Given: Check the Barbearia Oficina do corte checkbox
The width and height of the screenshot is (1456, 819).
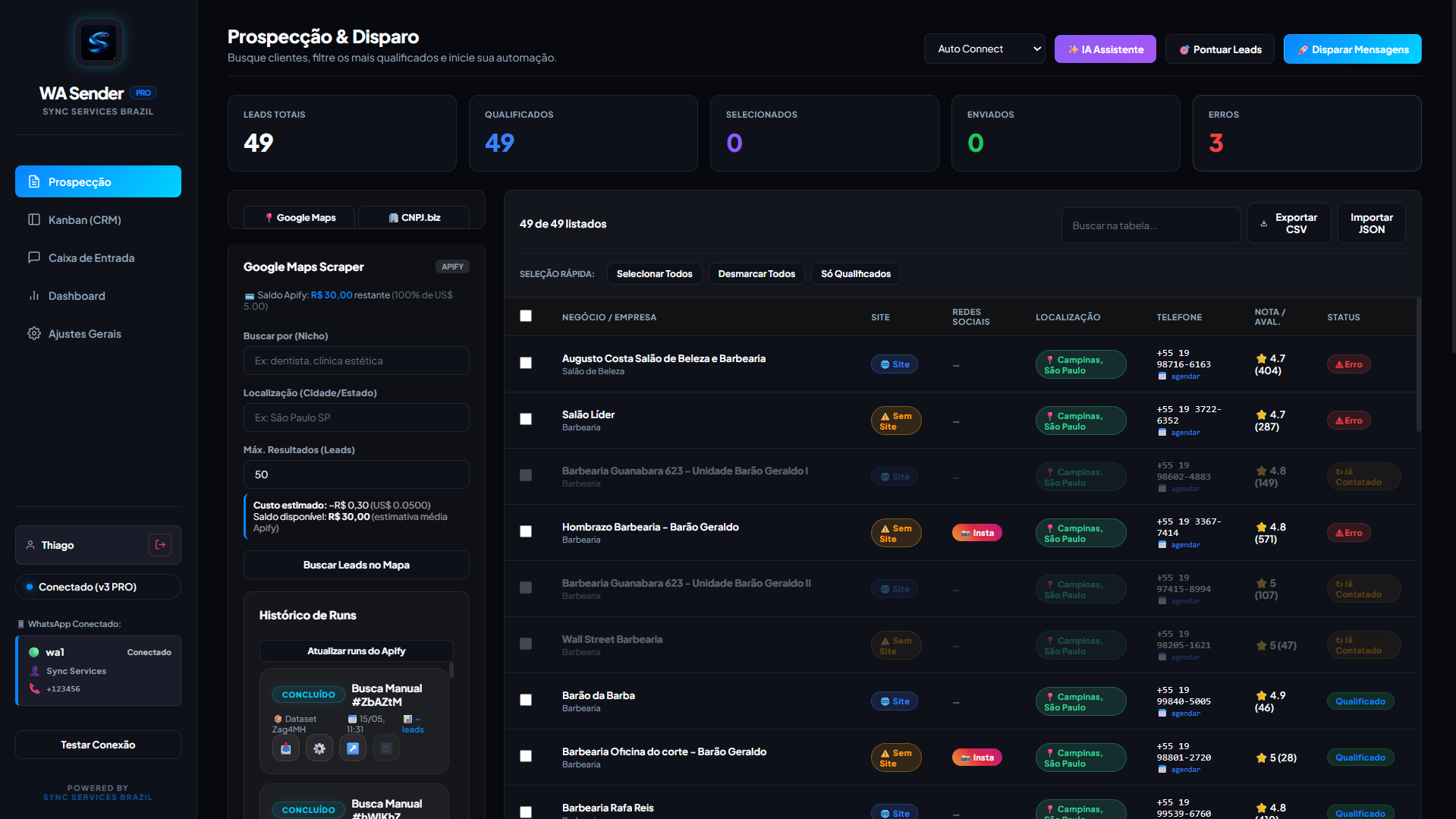Looking at the screenshot, I should point(526,756).
